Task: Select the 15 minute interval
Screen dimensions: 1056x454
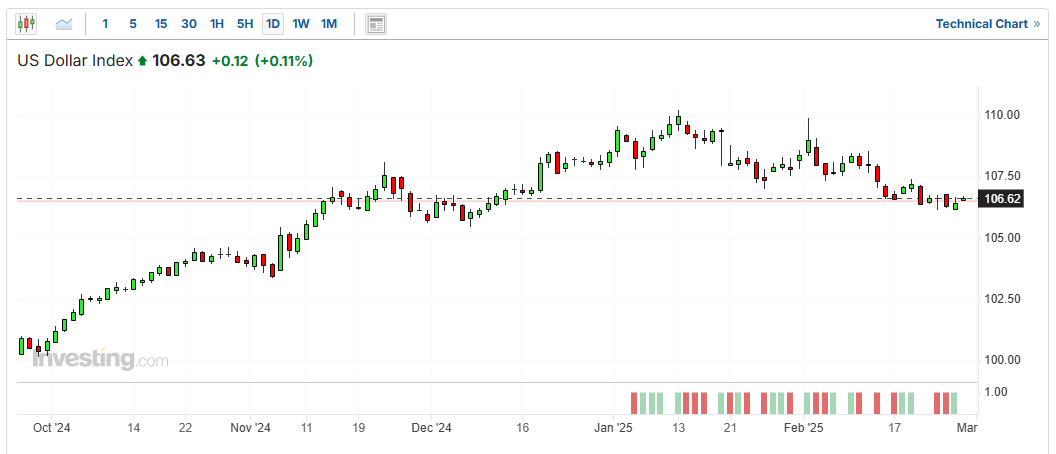Action: (160, 24)
